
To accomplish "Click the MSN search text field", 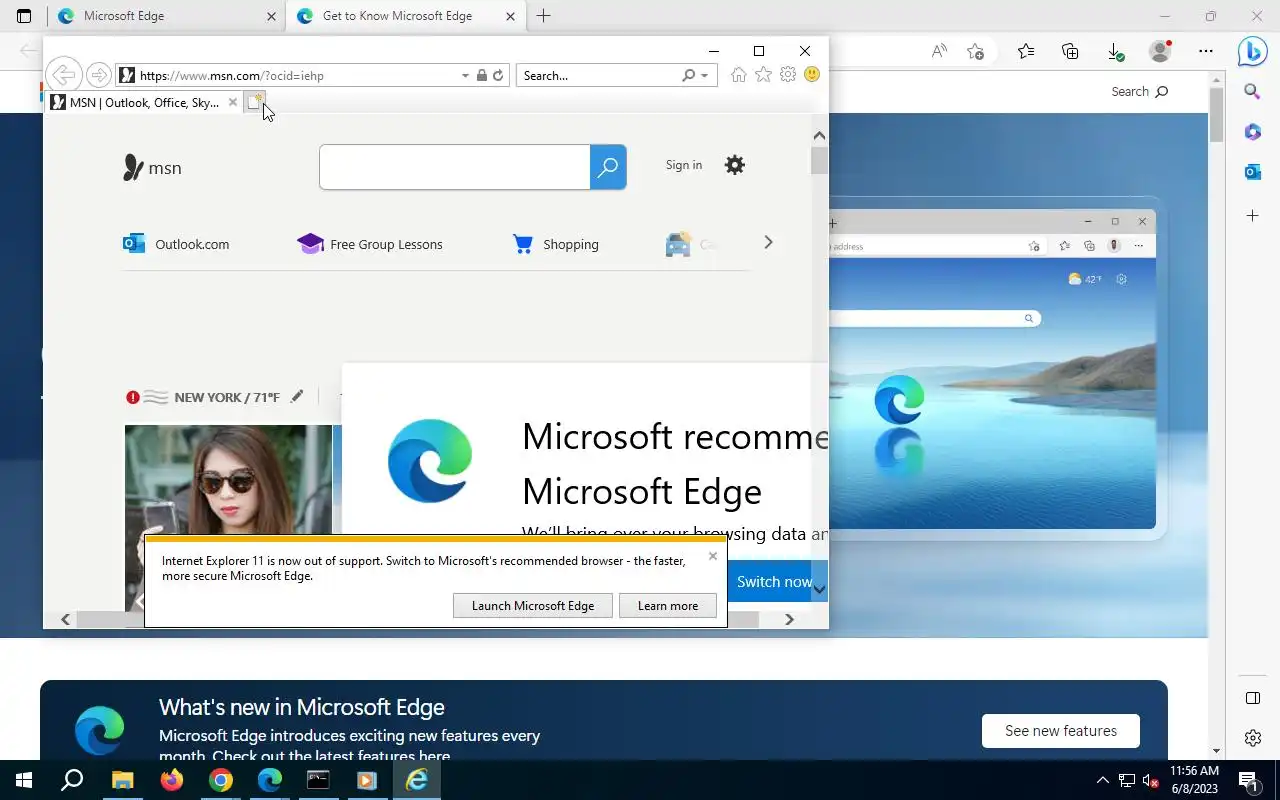I will click(455, 167).
